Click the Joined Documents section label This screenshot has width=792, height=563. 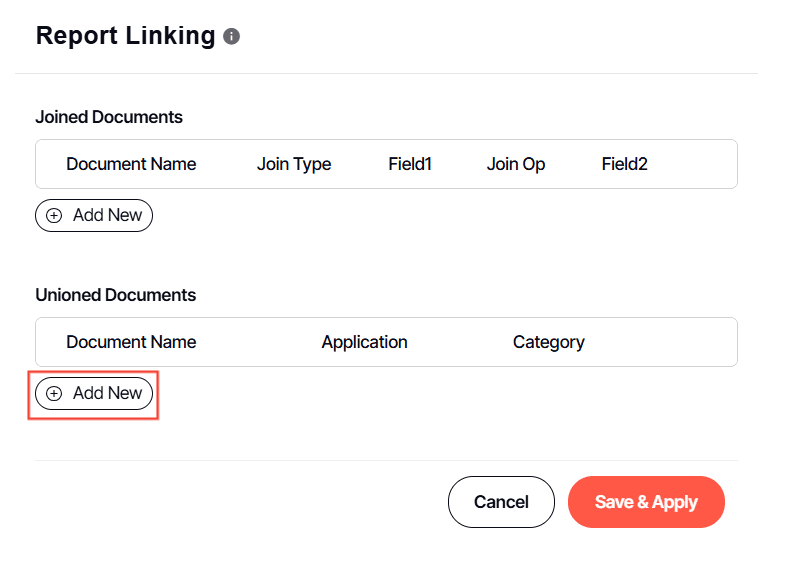109,117
